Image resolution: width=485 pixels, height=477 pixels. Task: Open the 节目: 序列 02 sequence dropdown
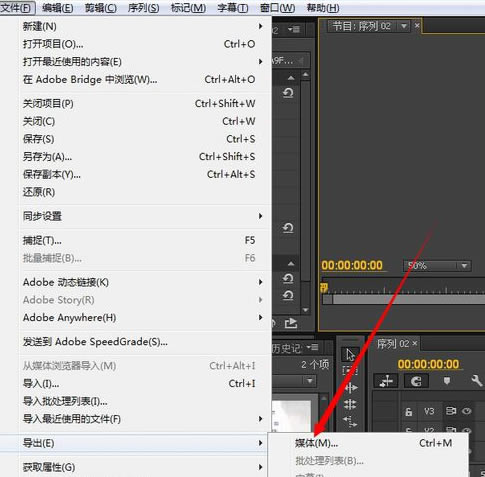pyautogui.click(x=404, y=26)
